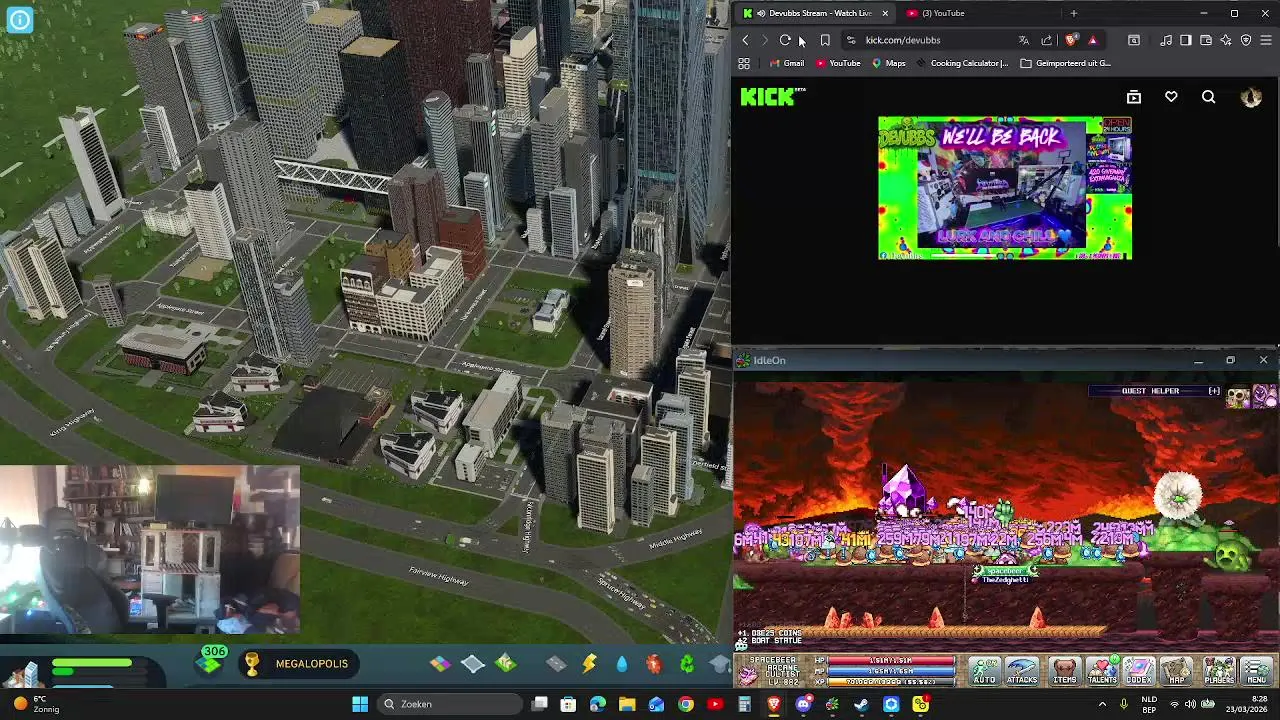Open the browser apps grid icon
1280x720 pixels.
744,63
